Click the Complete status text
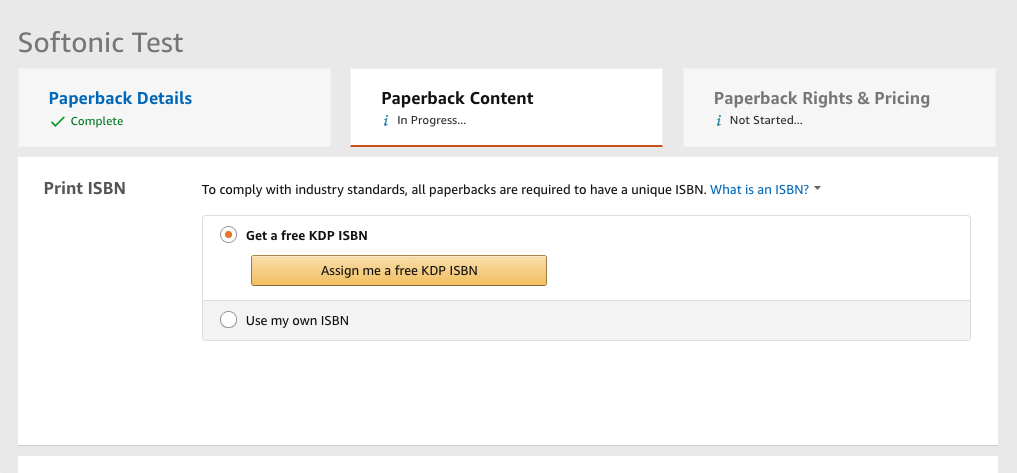Screen dimensions: 1017x473 click(97, 121)
